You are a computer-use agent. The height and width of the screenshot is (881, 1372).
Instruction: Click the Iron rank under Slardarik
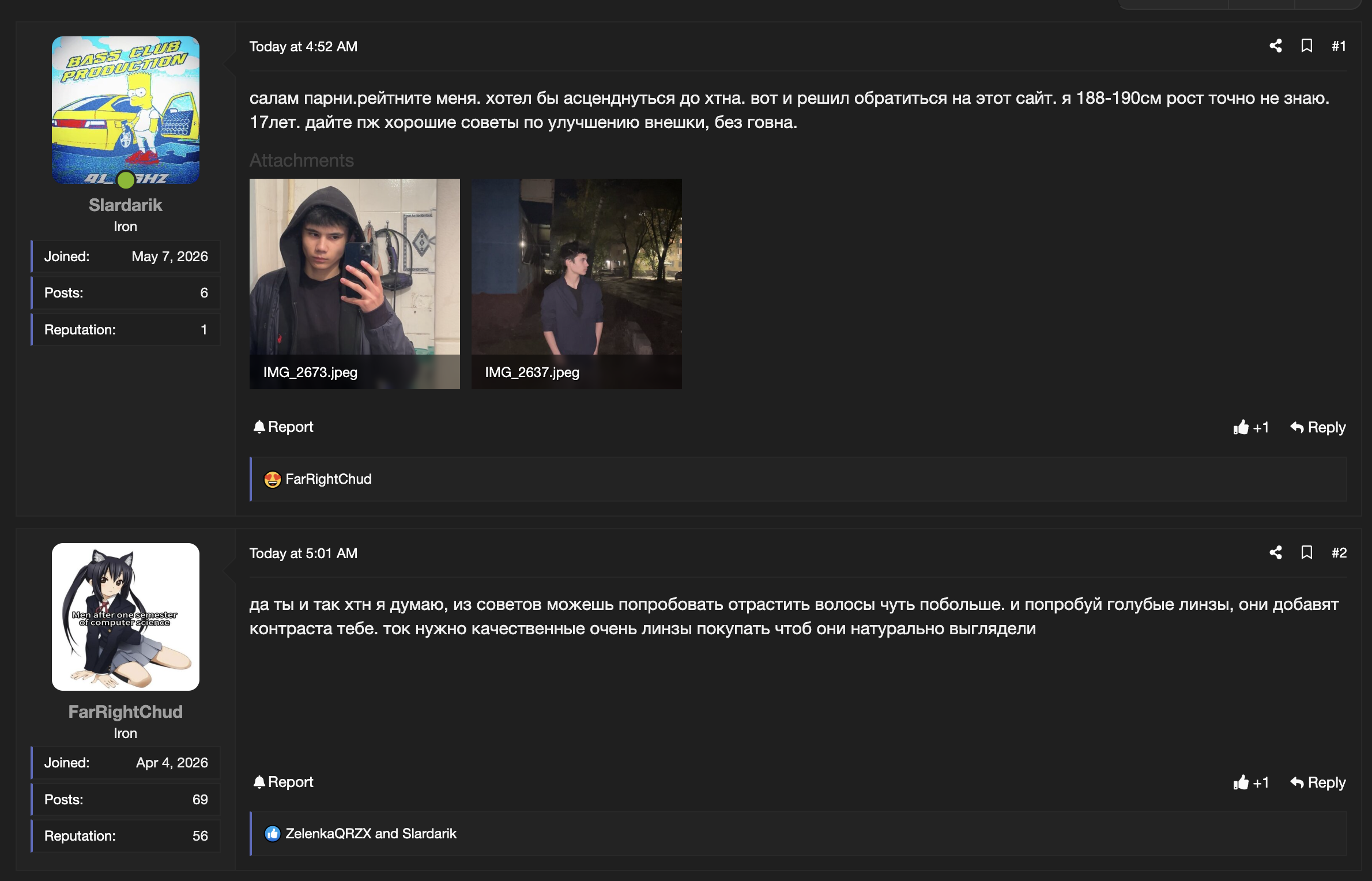pyautogui.click(x=125, y=227)
